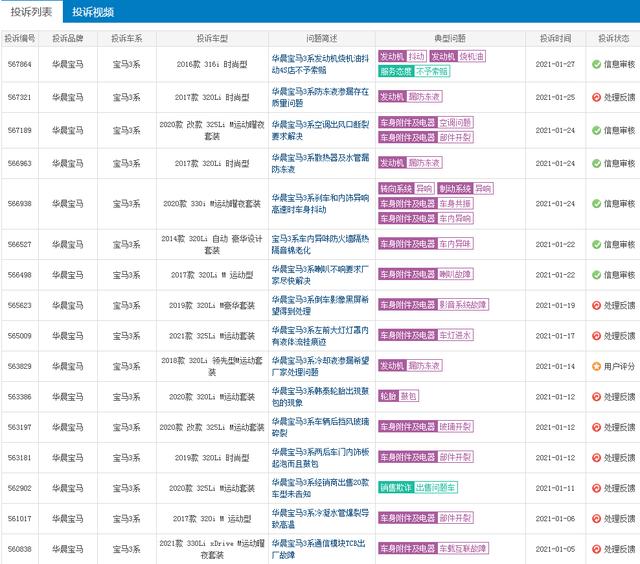The width and height of the screenshot is (640, 564).
Task: Click the 车身附件及电器 车内异味 tag
Action: (426, 244)
